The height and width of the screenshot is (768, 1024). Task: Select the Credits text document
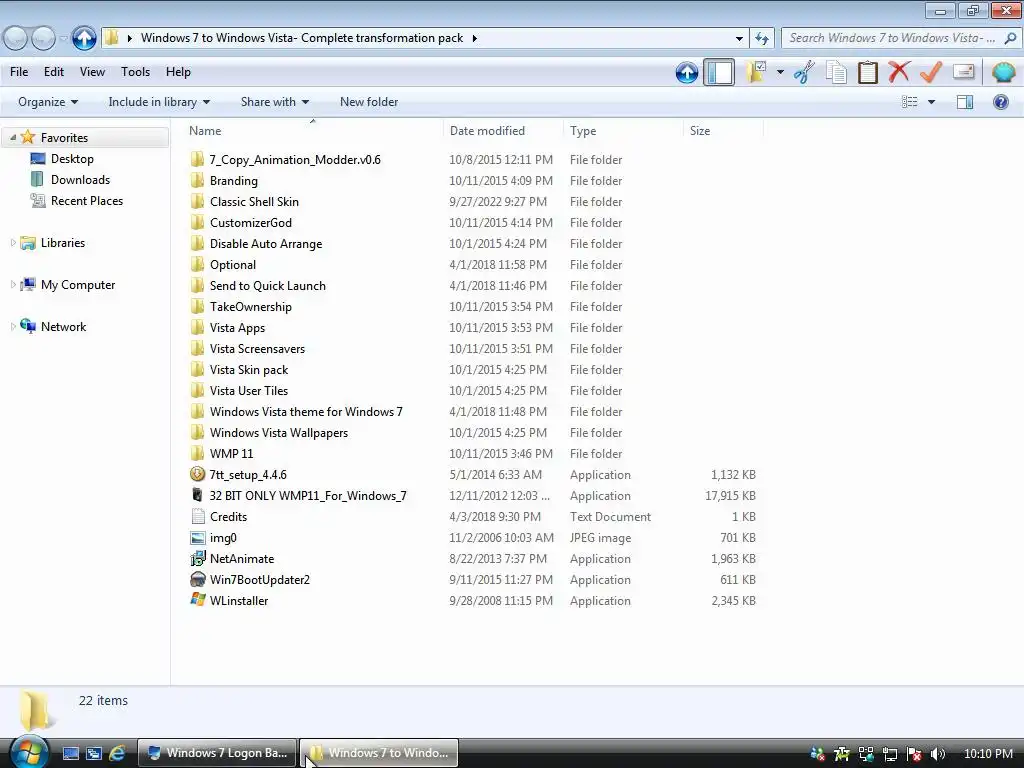[x=229, y=517]
